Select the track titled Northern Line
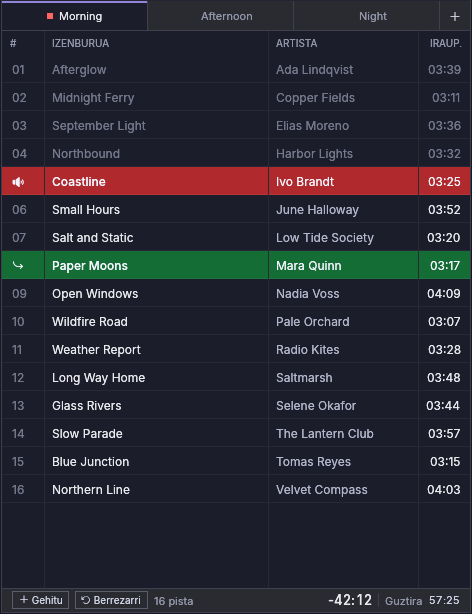 (91, 489)
